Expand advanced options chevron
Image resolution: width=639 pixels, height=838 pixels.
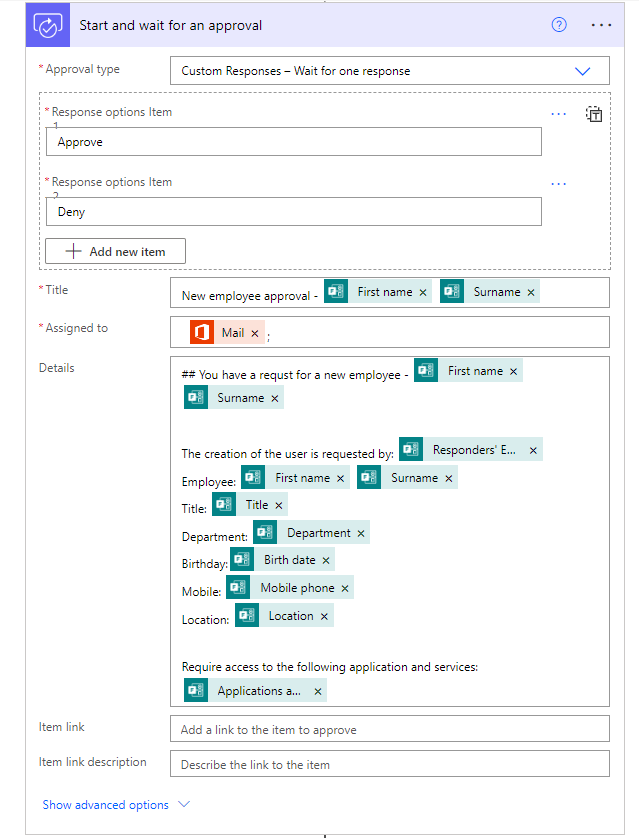[x=184, y=804]
